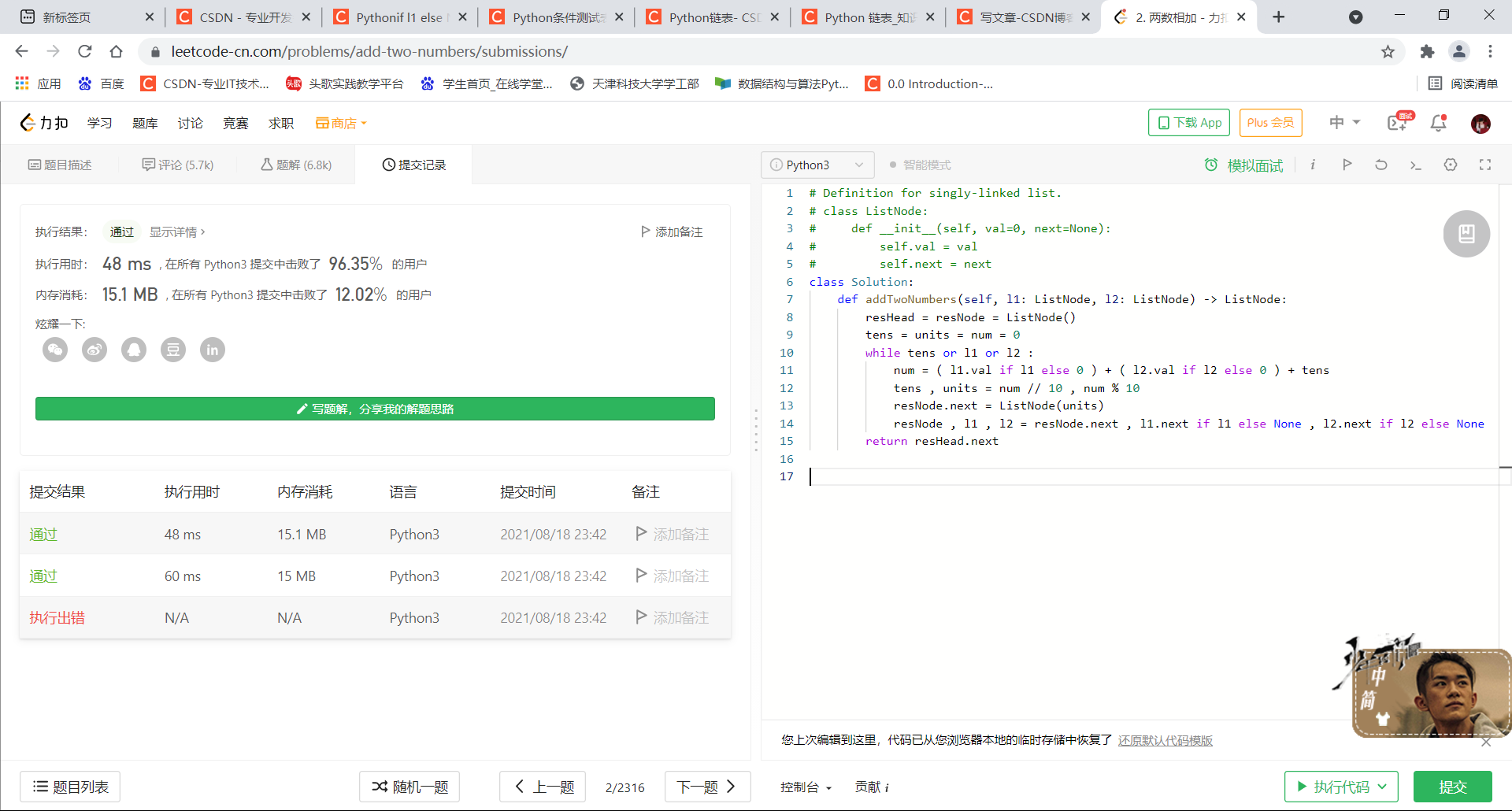
Task: Open the 题库 menu item
Action: point(145,123)
